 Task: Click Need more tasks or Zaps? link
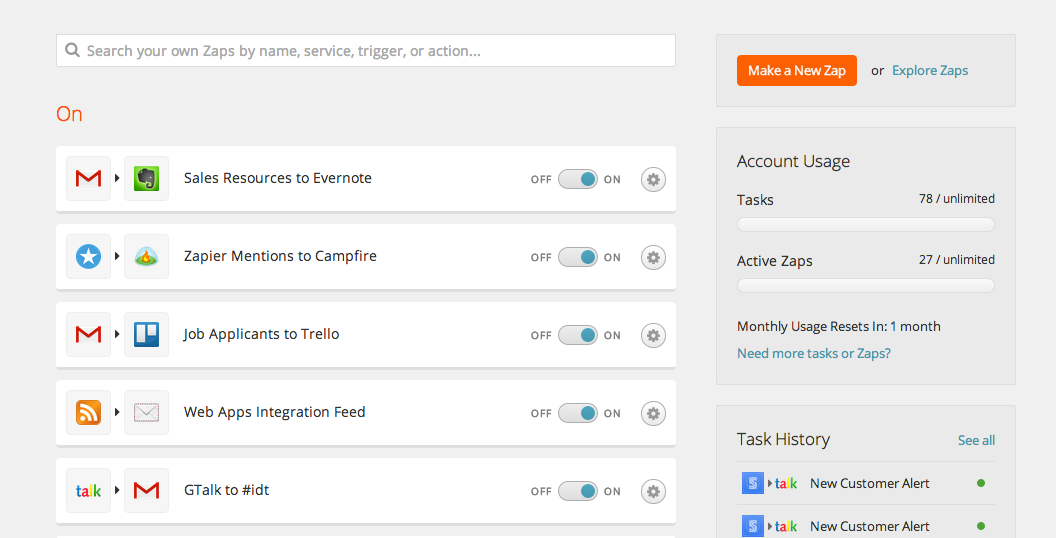pyautogui.click(x=814, y=354)
